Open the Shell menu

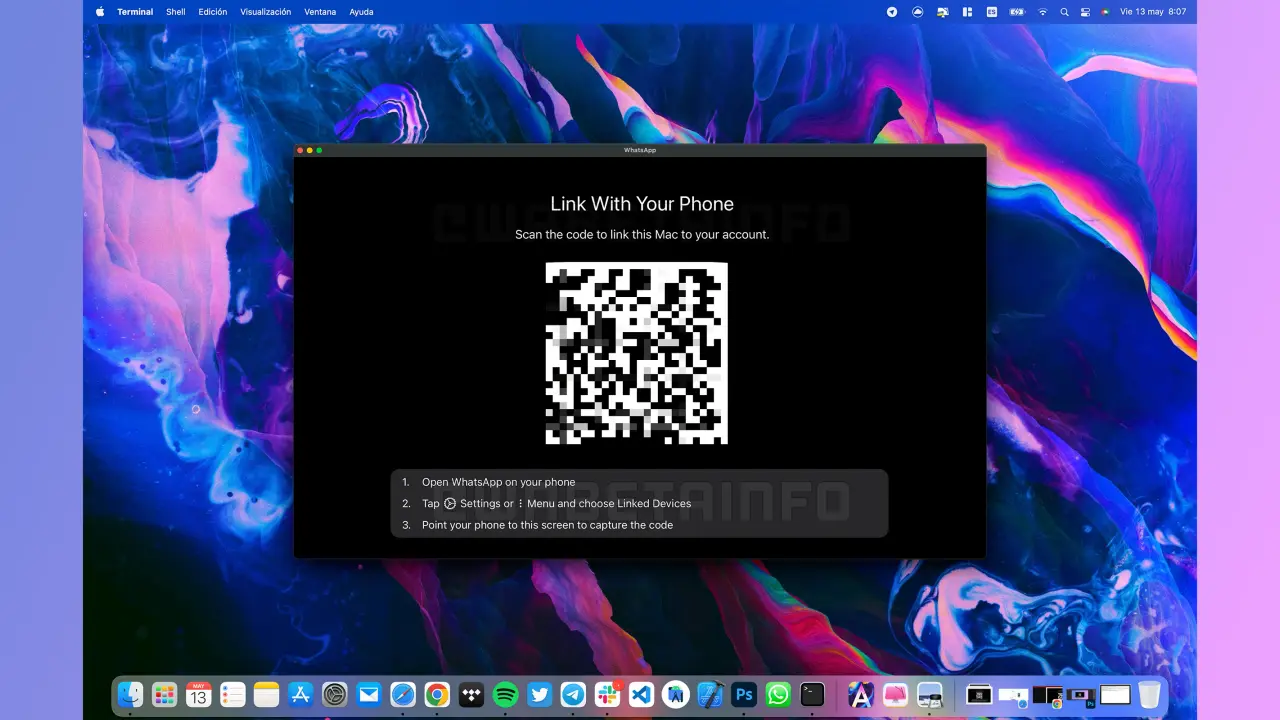tap(175, 12)
